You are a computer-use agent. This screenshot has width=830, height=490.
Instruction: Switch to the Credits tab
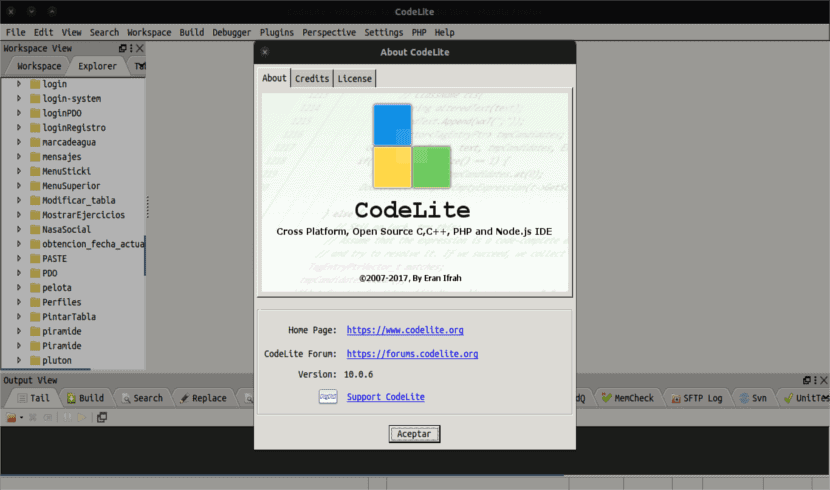(312, 78)
